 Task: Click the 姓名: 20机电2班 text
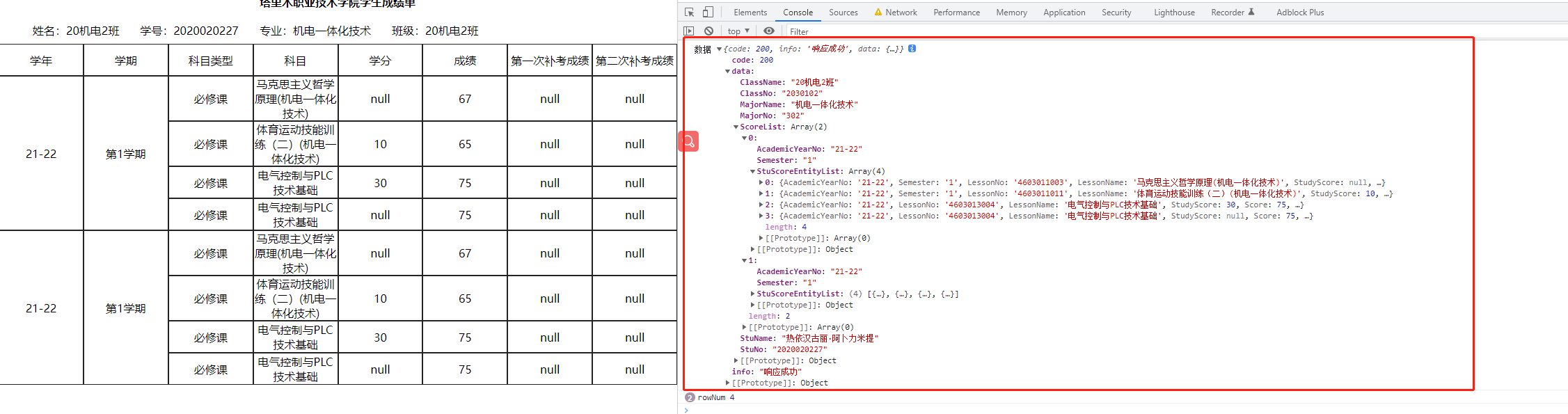click(x=76, y=31)
